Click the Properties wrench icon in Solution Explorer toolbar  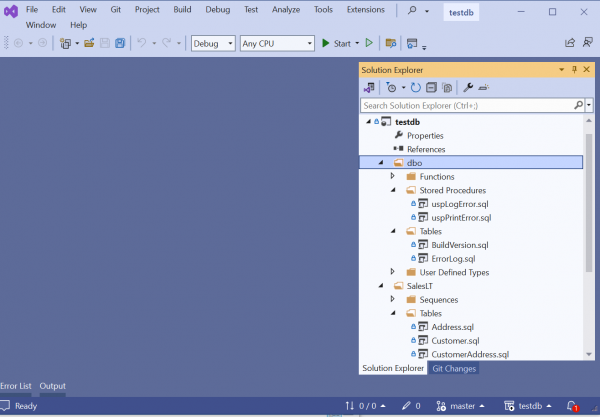coord(468,88)
